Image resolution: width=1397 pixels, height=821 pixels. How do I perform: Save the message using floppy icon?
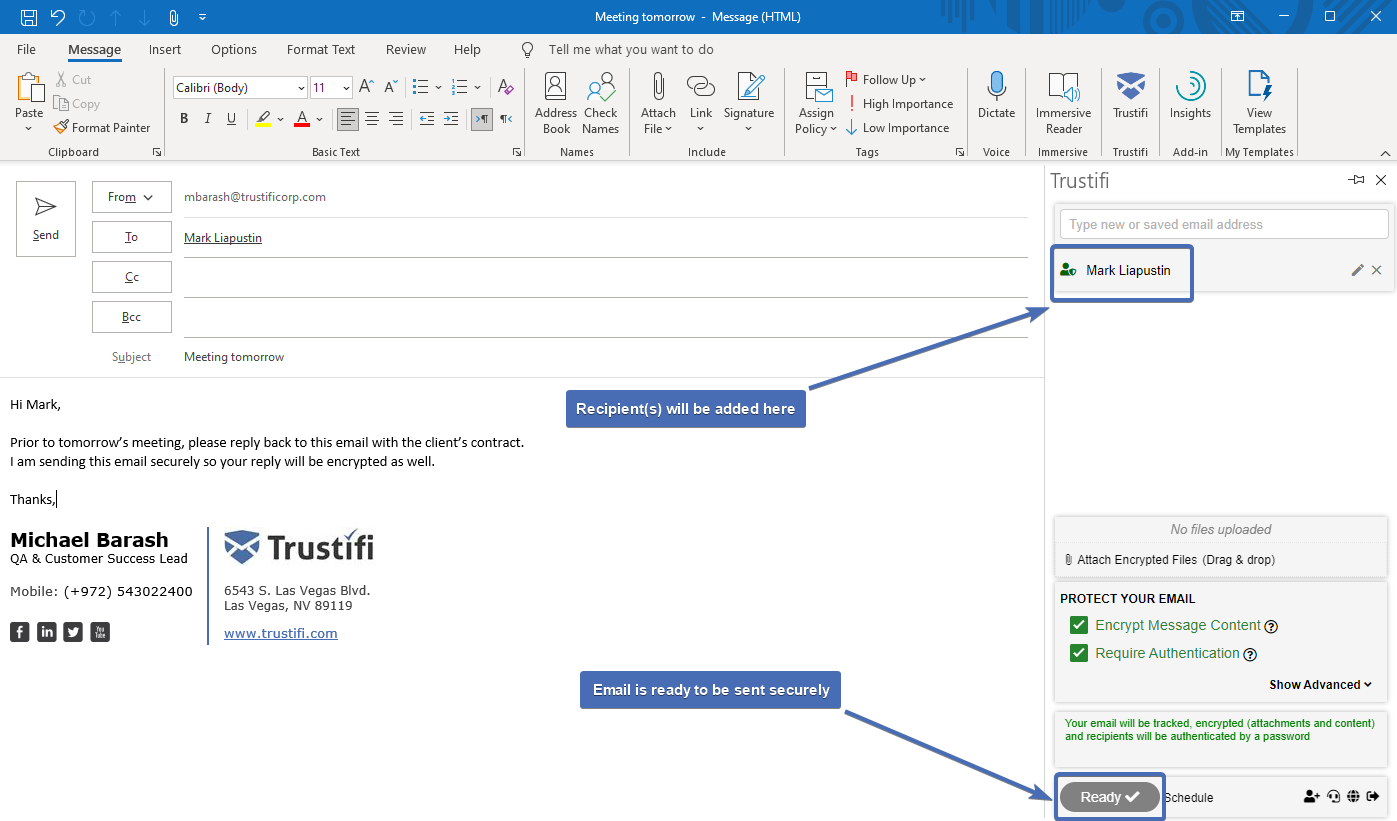[29, 17]
